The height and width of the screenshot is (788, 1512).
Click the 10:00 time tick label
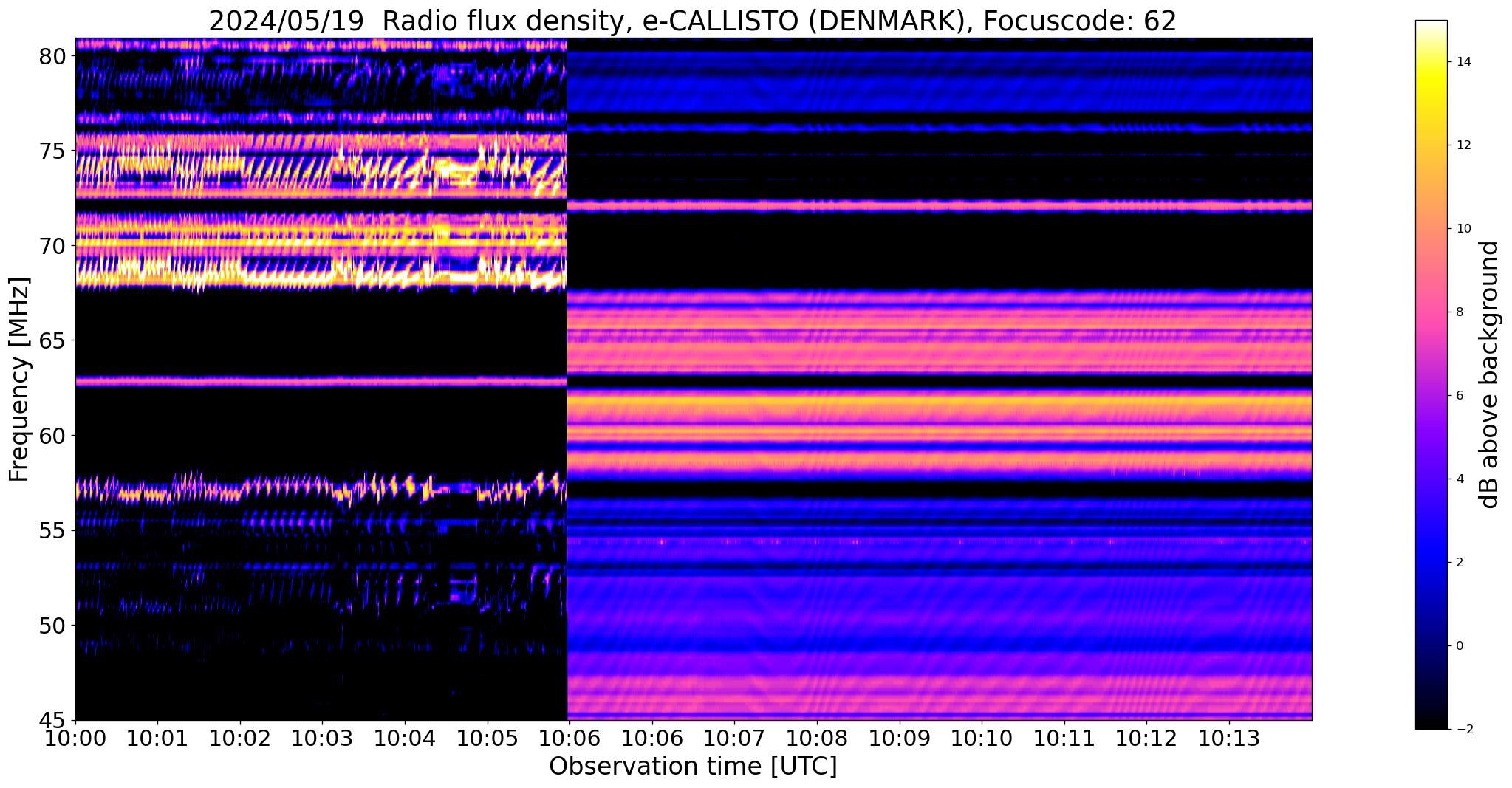75,739
